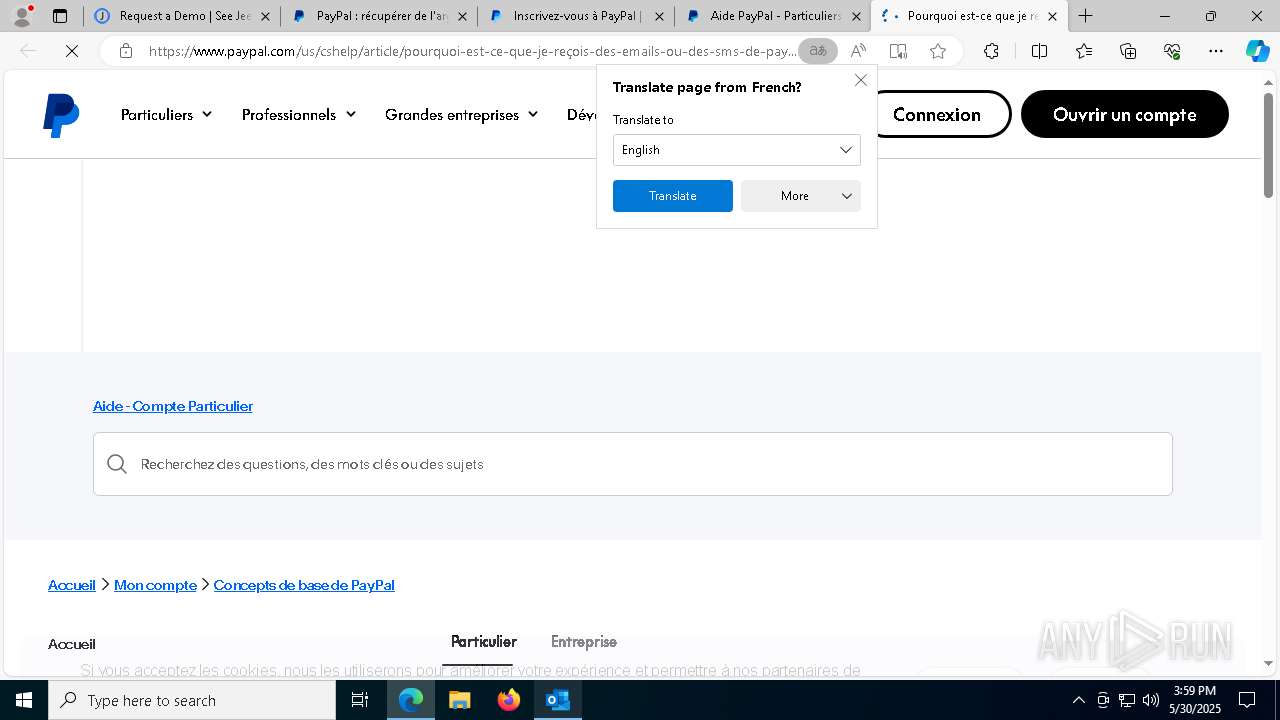Screen dimensions: 1280x720
Task: Open Outlook from taskbar
Action: 558,700
